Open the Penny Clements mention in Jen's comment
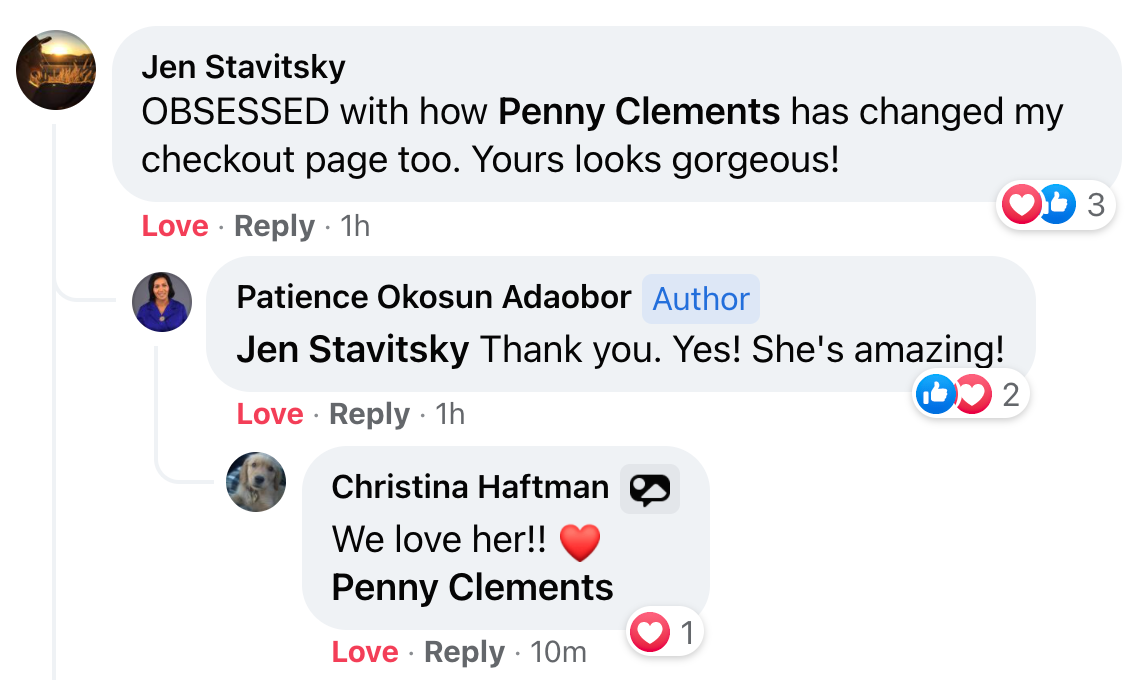 coord(639,112)
